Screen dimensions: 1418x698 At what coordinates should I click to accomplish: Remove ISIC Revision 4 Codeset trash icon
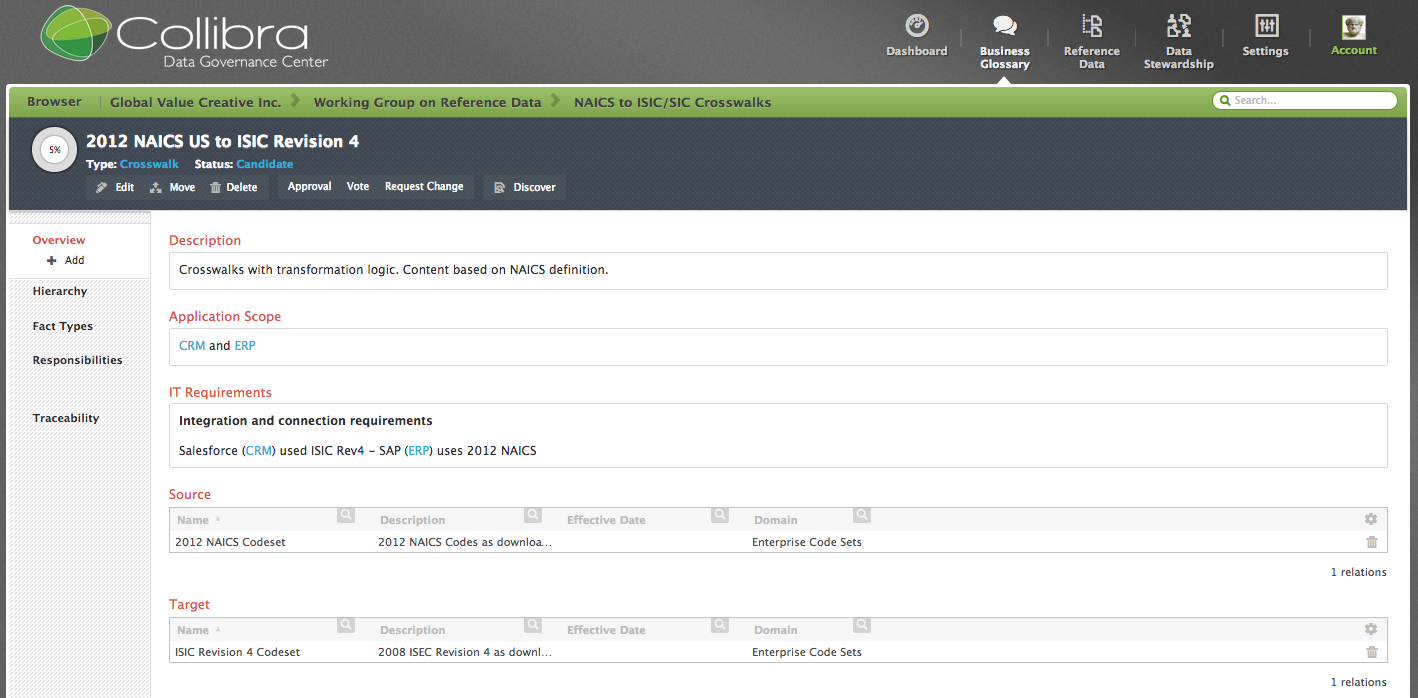point(1372,652)
